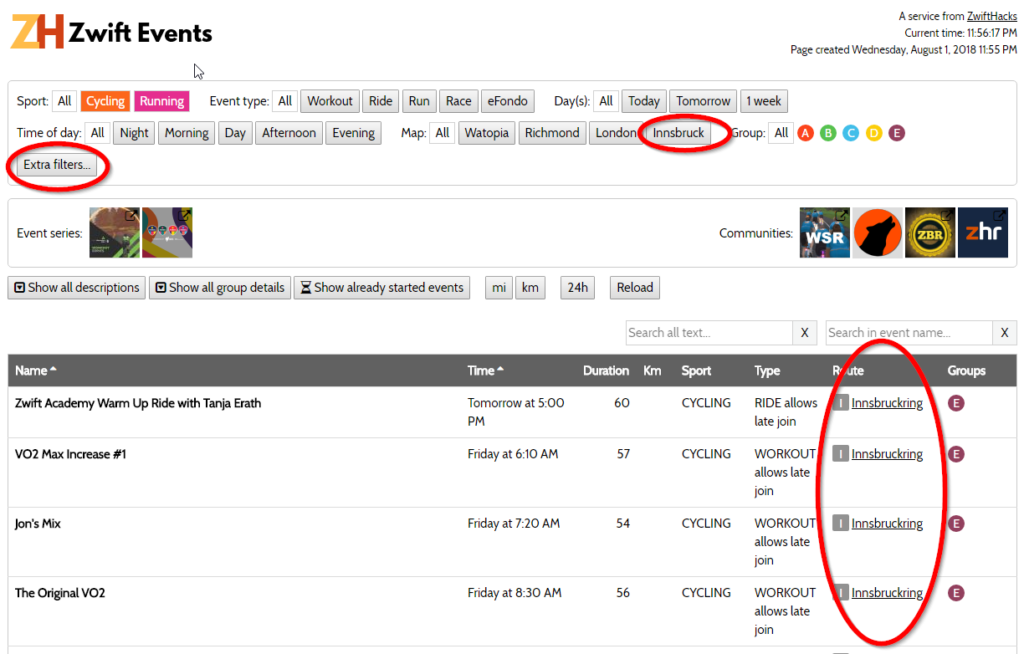The image size is (1024, 654).
Task: Toggle Run event type filter
Action: pyautogui.click(x=419, y=101)
